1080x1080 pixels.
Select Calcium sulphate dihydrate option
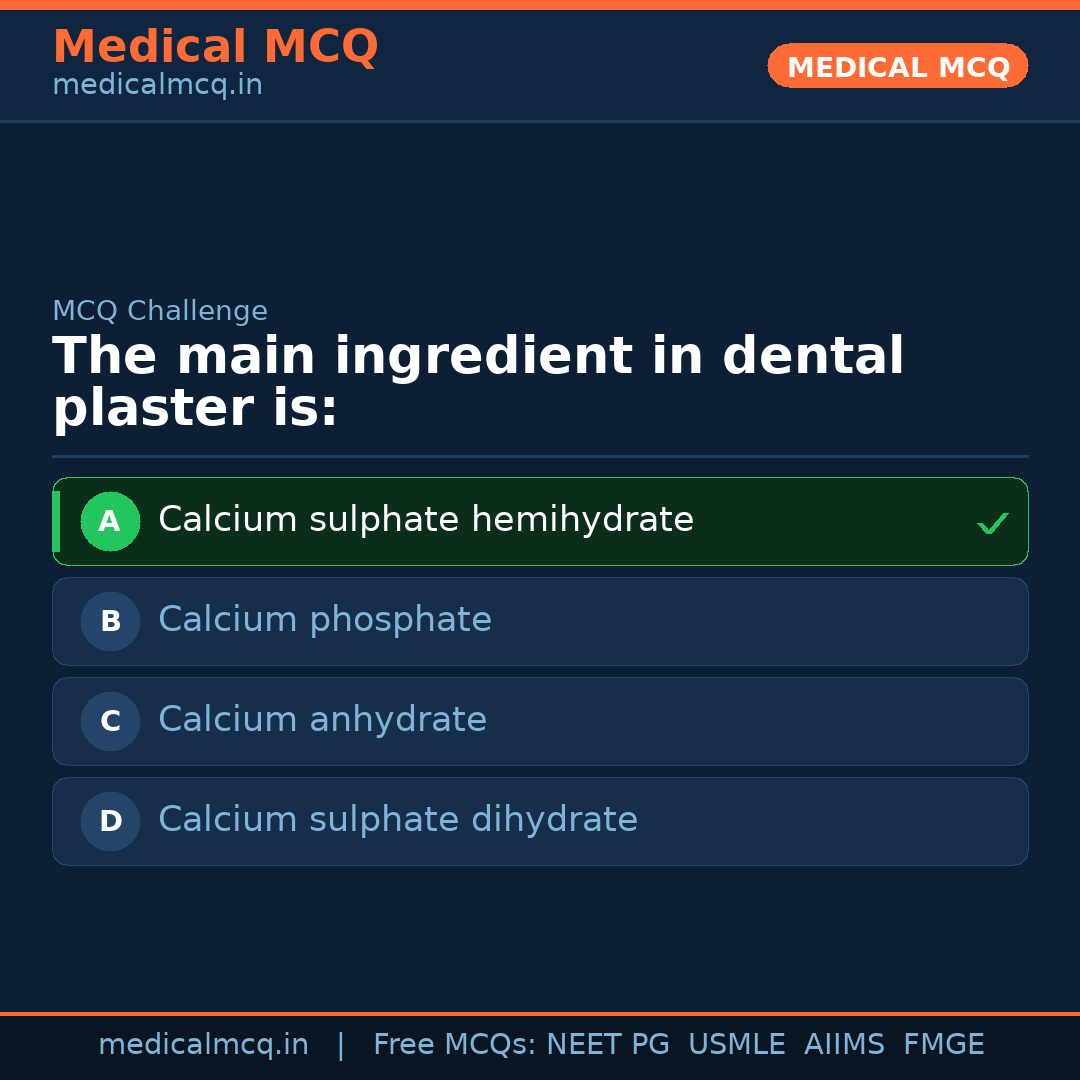pos(398,820)
